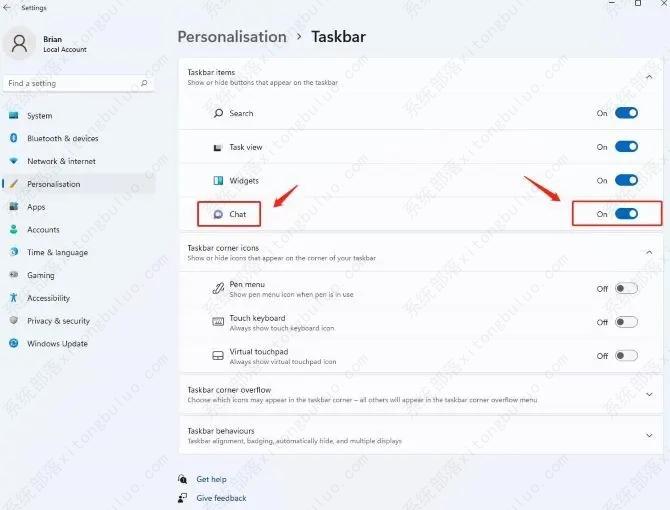Click the Accessibility icon in sidebar
Viewport: 670px width, 510px height.
(x=14, y=298)
